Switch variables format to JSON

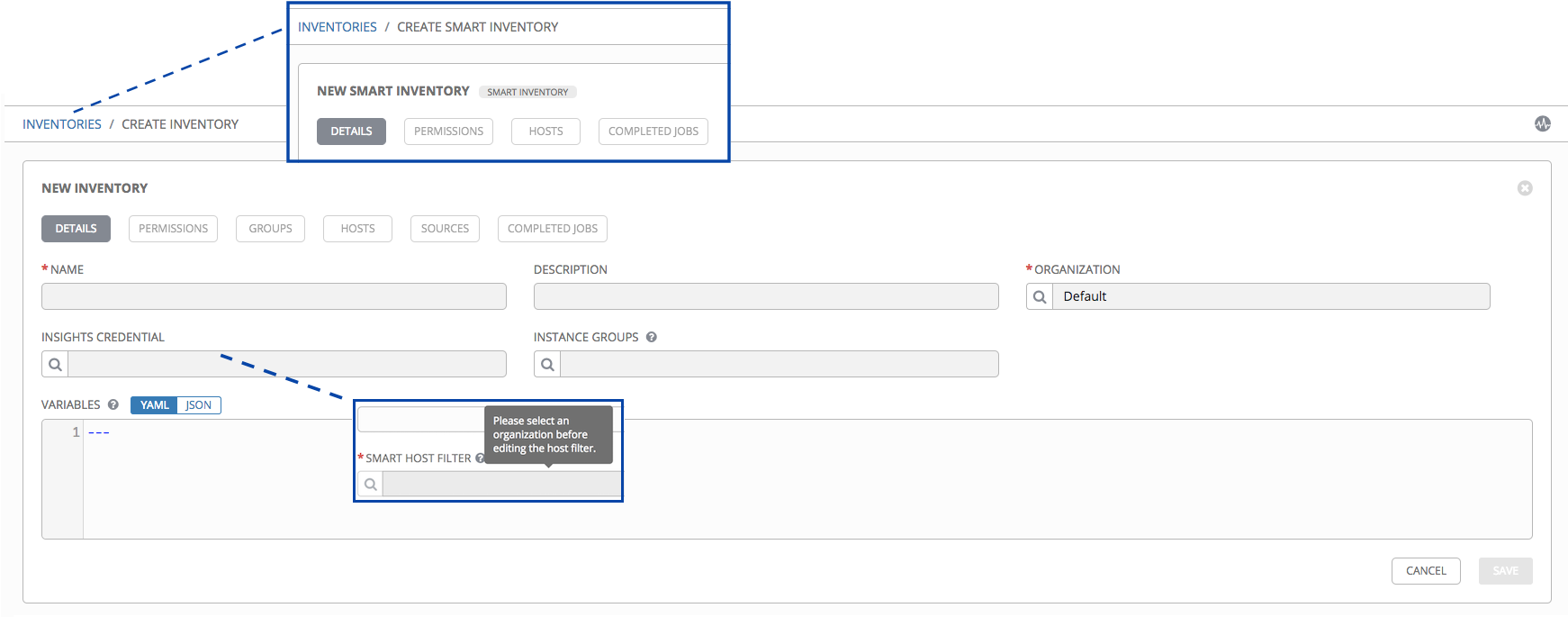[199, 405]
